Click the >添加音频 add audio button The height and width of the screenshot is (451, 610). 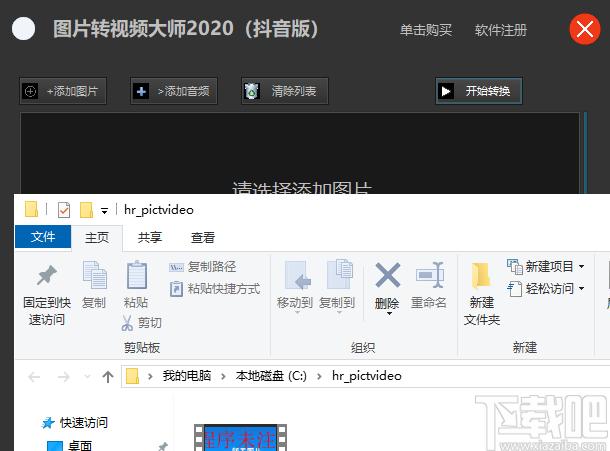pyautogui.click(x=174, y=91)
